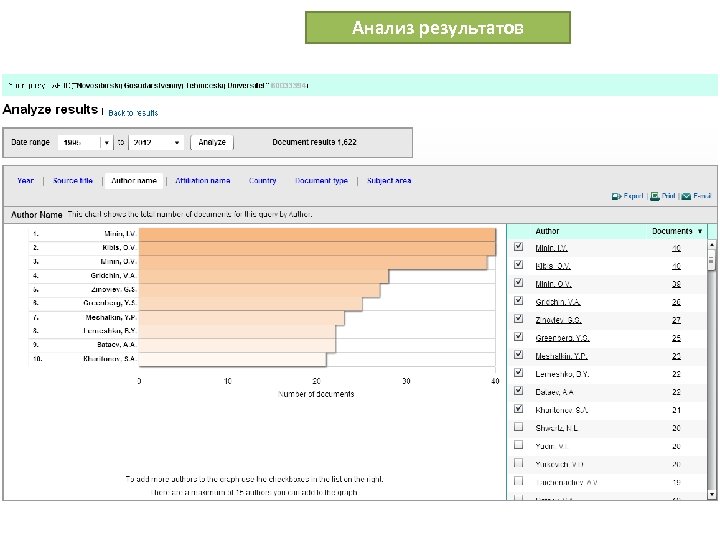Open the start year date range dropdown
Screen dimensions: 720x540
click(85, 143)
